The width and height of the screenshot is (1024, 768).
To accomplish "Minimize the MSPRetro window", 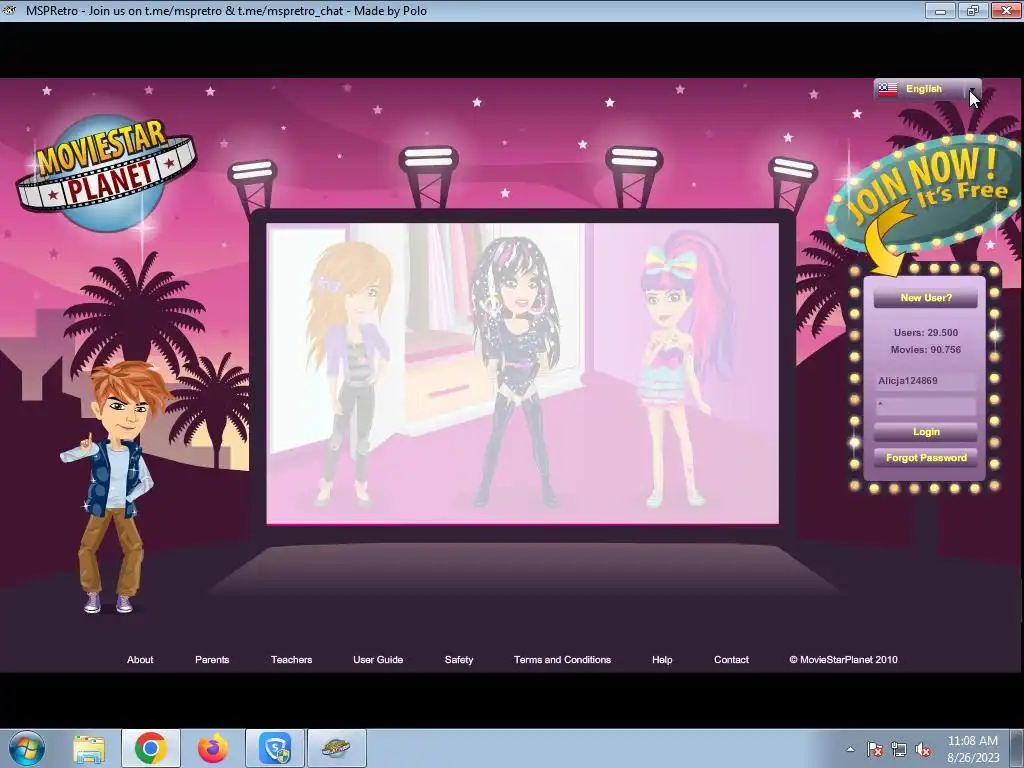I will tap(940, 10).
